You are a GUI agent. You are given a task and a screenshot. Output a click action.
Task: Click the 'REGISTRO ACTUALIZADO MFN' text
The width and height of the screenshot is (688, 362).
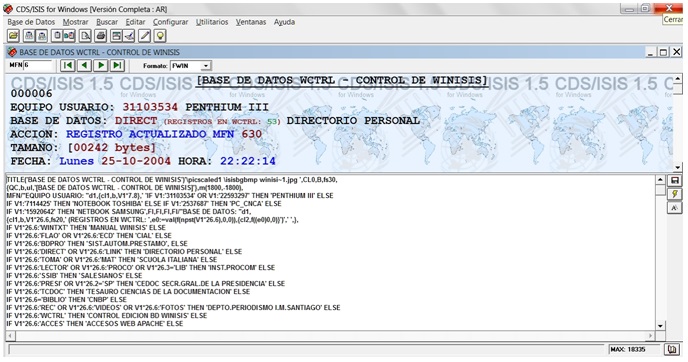[x=150, y=134]
